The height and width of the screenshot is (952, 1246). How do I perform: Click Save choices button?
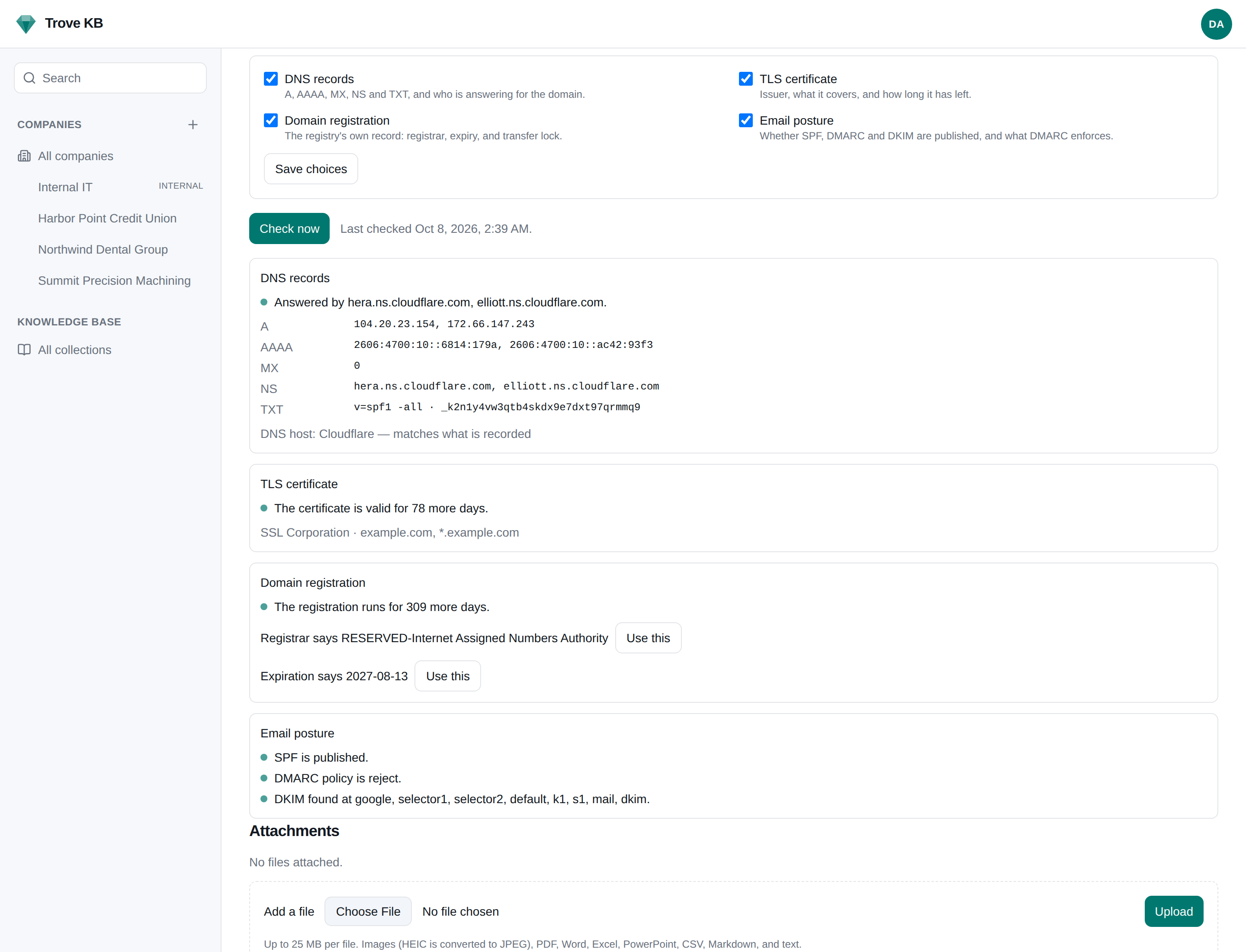(x=311, y=169)
